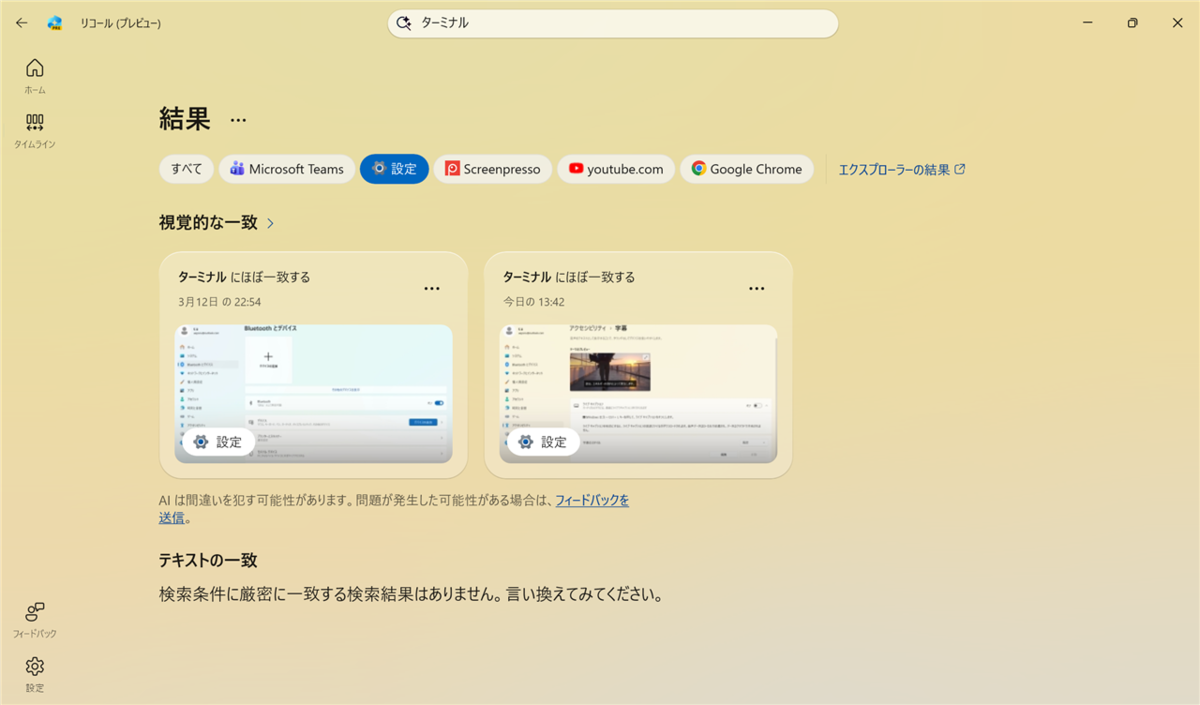This screenshot has height=705, width=1200.
Task: Open the more options beside 結果 heading
Action: (238, 120)
